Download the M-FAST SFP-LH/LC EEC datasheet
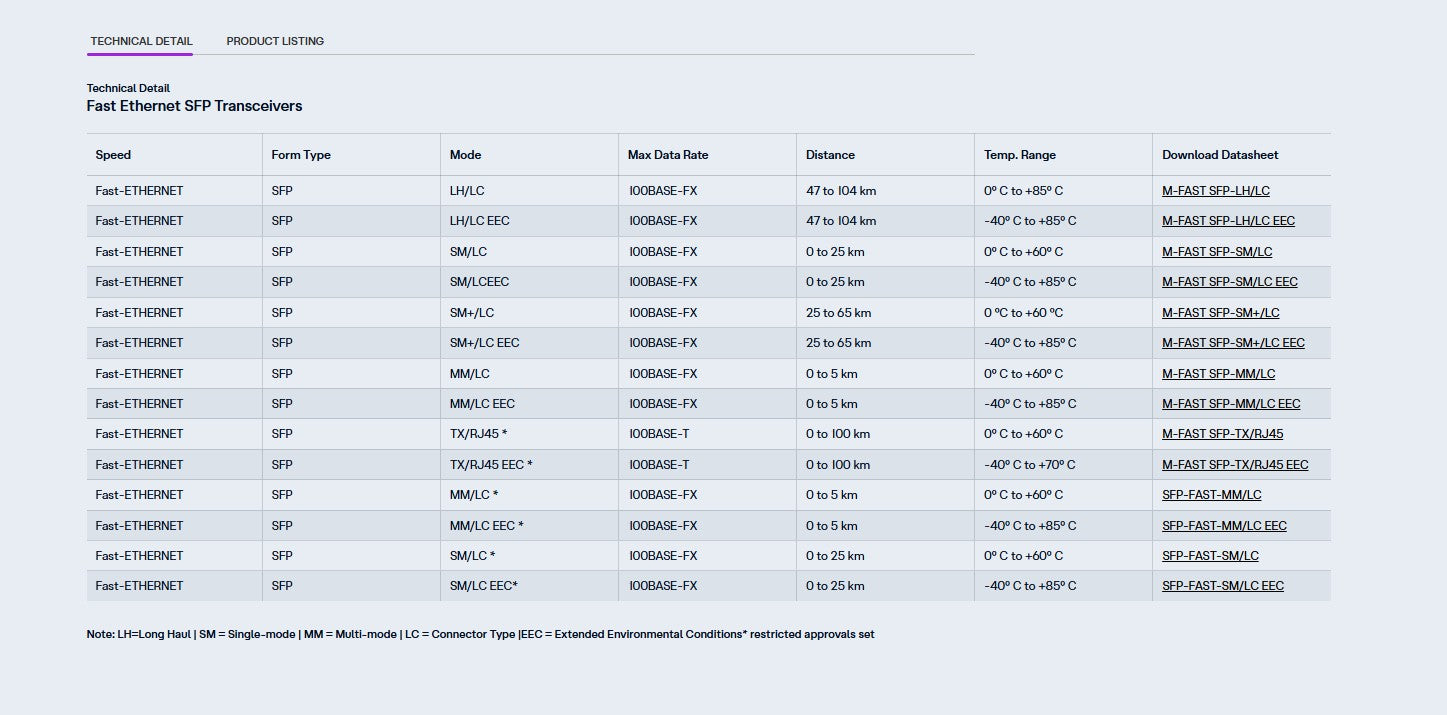The image size is (1447, 715). (1228, 221)
